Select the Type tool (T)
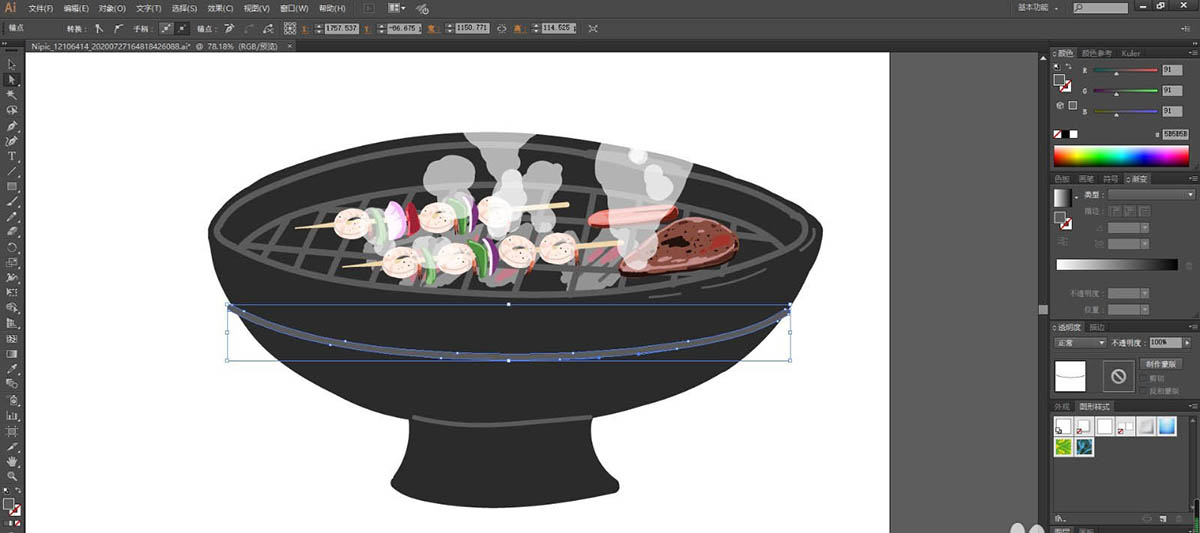The image size is (1200, 533). [12, 156]
